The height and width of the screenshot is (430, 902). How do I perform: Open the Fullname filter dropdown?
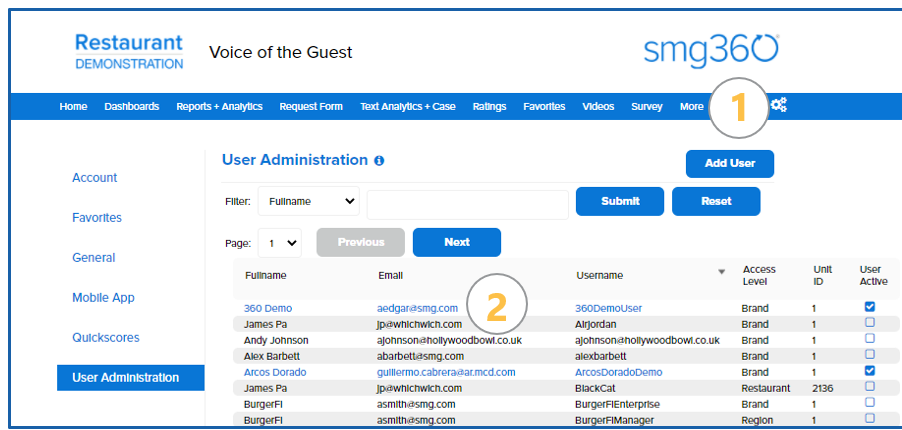pyautogui.click(x=308, y=201)
